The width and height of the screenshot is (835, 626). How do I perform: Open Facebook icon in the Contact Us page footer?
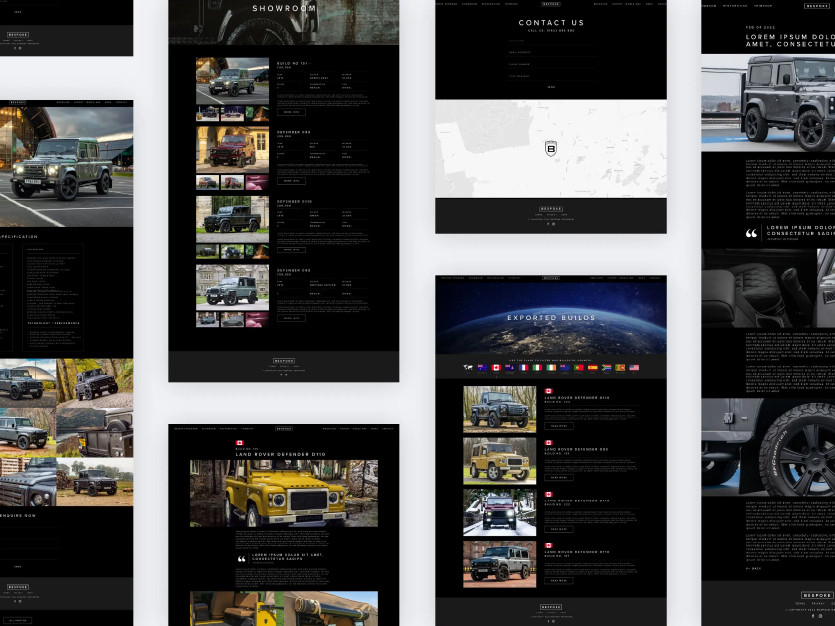point(548,224)
